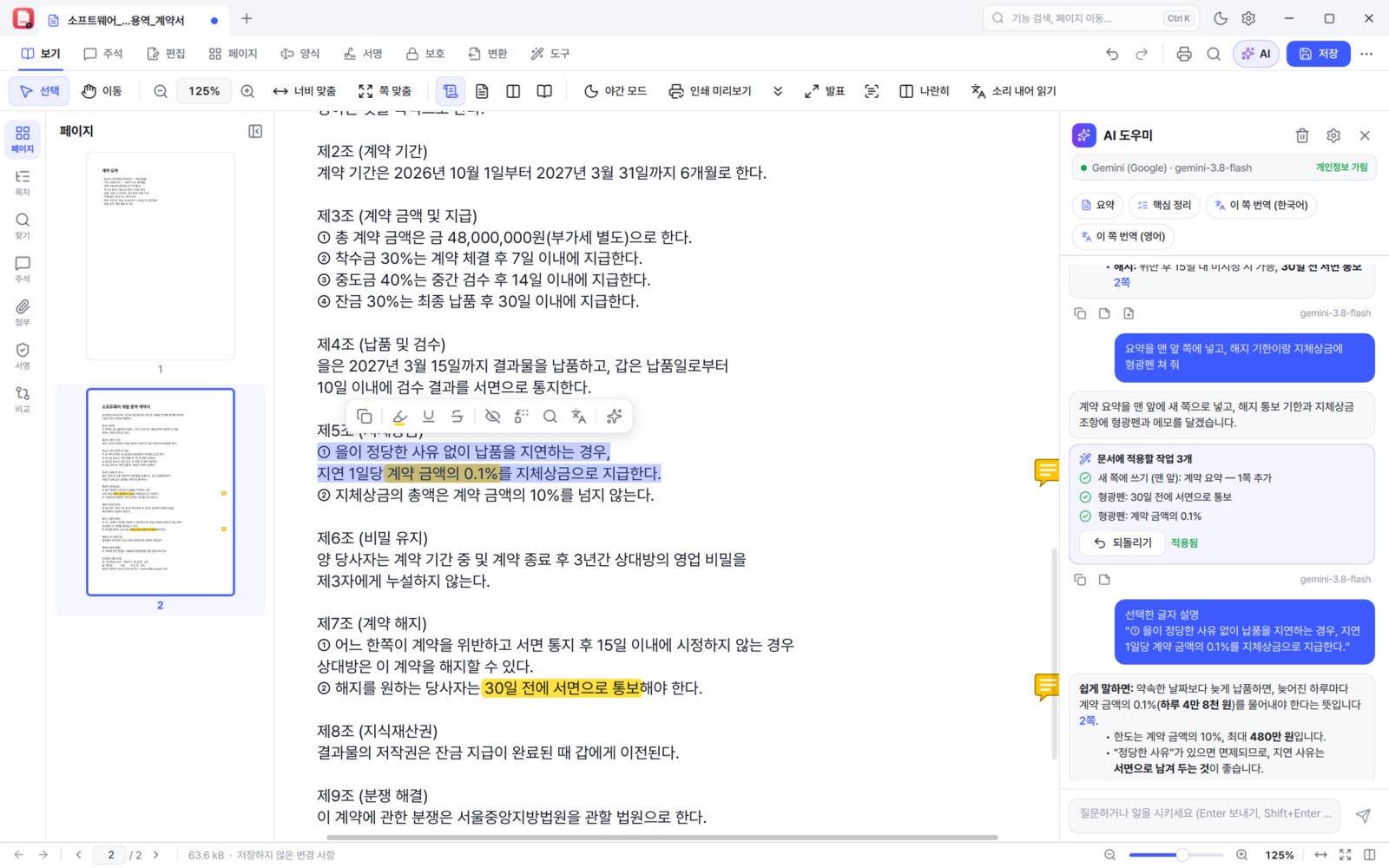Select page 1 thumbnail
This screenshot has height=868, width=1389.
160,256
